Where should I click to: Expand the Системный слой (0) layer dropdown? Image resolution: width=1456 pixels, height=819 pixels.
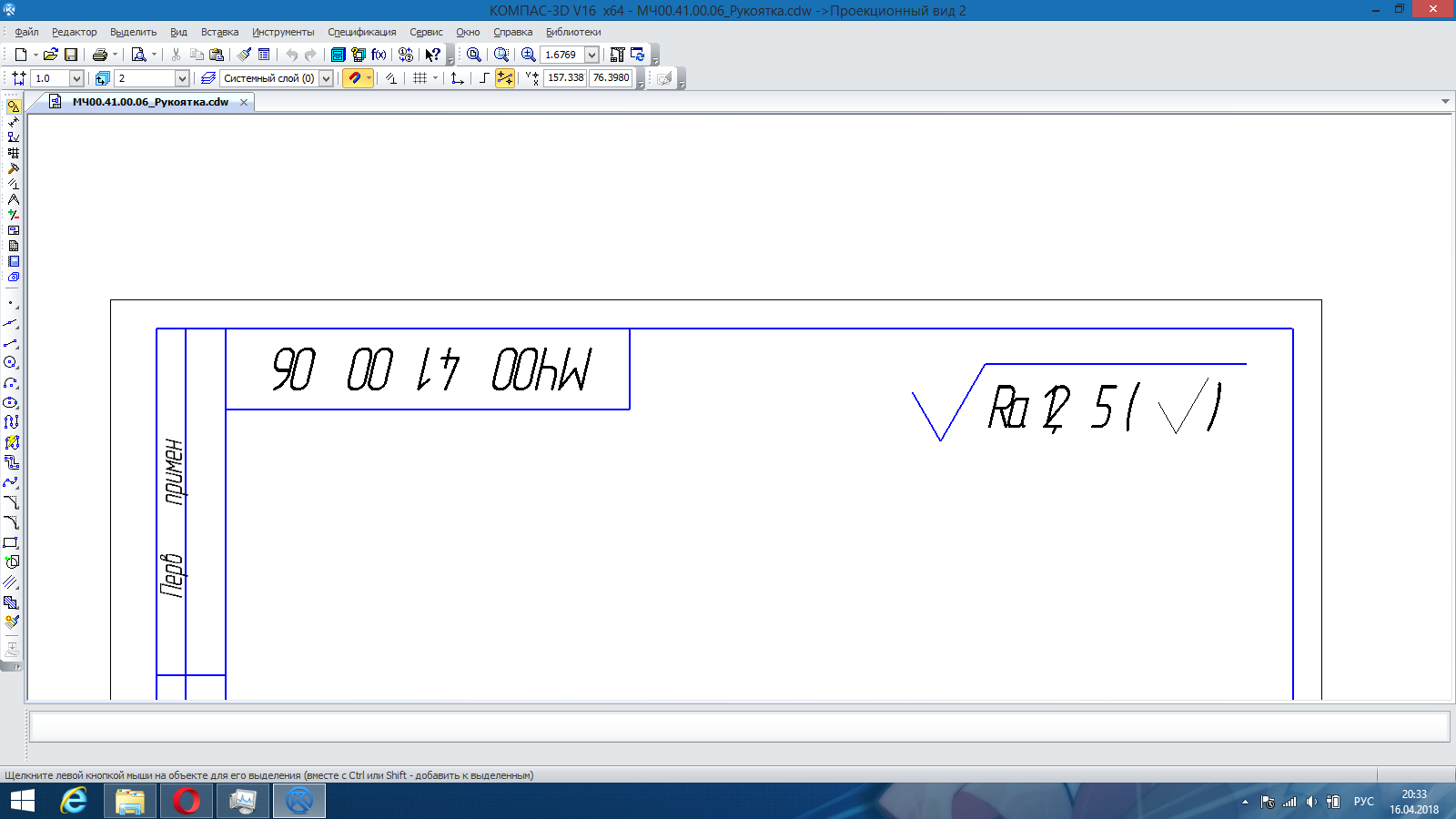tap(326, 78)
